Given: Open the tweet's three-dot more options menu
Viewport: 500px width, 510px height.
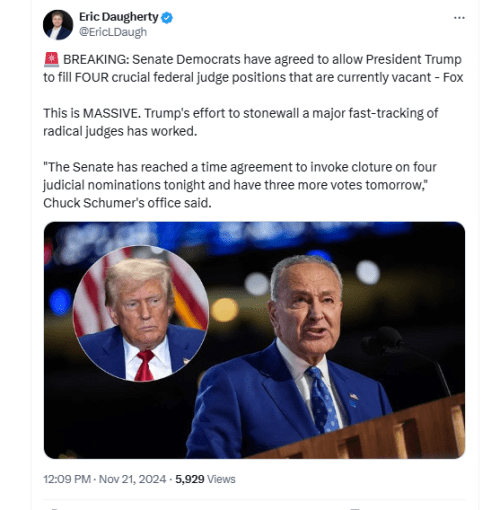Looking at the screenshot, I should (459, 18).
